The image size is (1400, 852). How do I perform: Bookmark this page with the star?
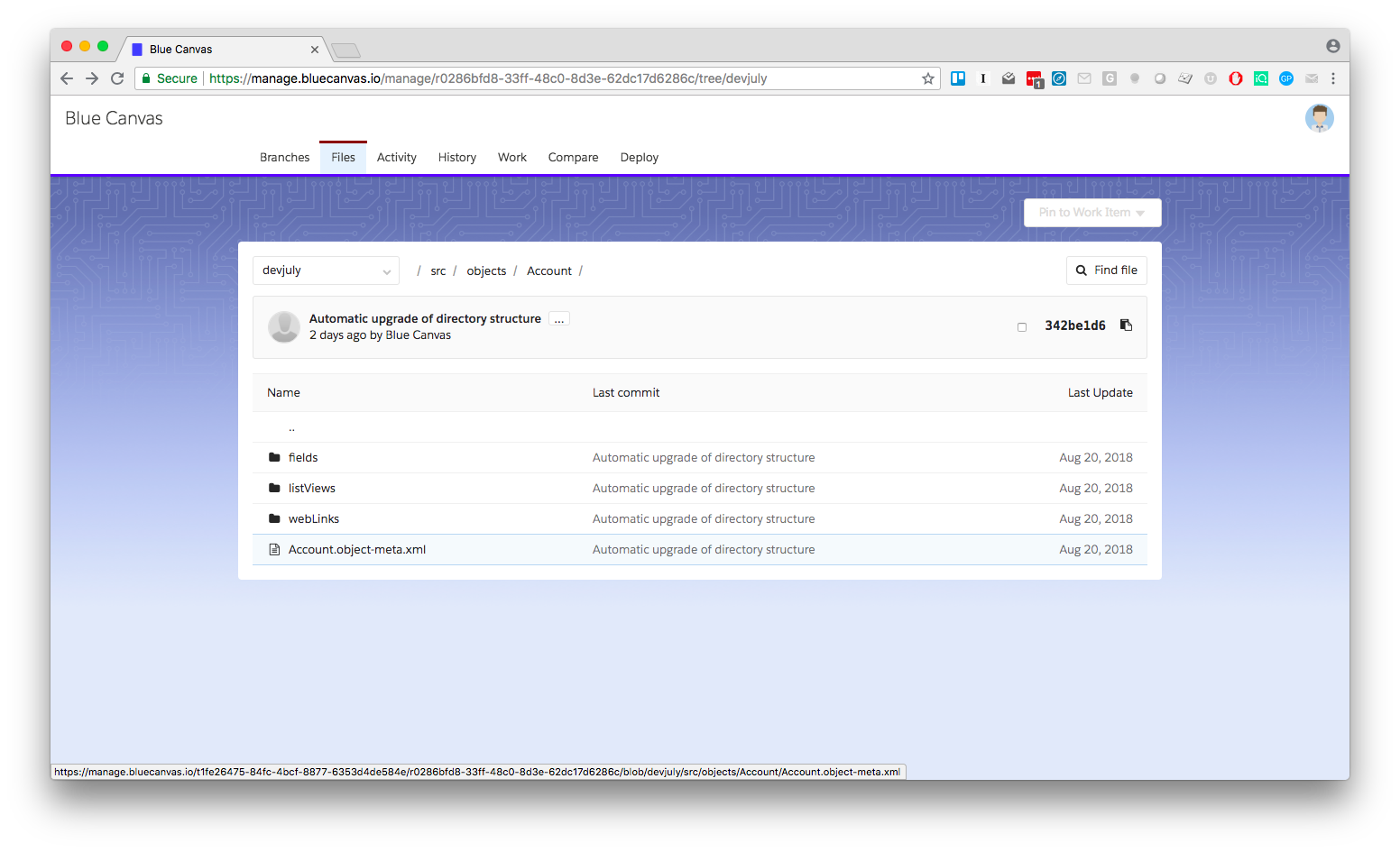[927, 78]
